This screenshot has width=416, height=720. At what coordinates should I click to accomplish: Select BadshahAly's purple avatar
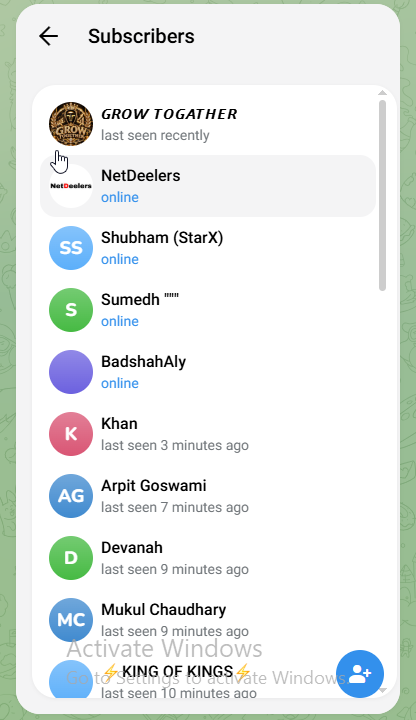tap(71, 372)
